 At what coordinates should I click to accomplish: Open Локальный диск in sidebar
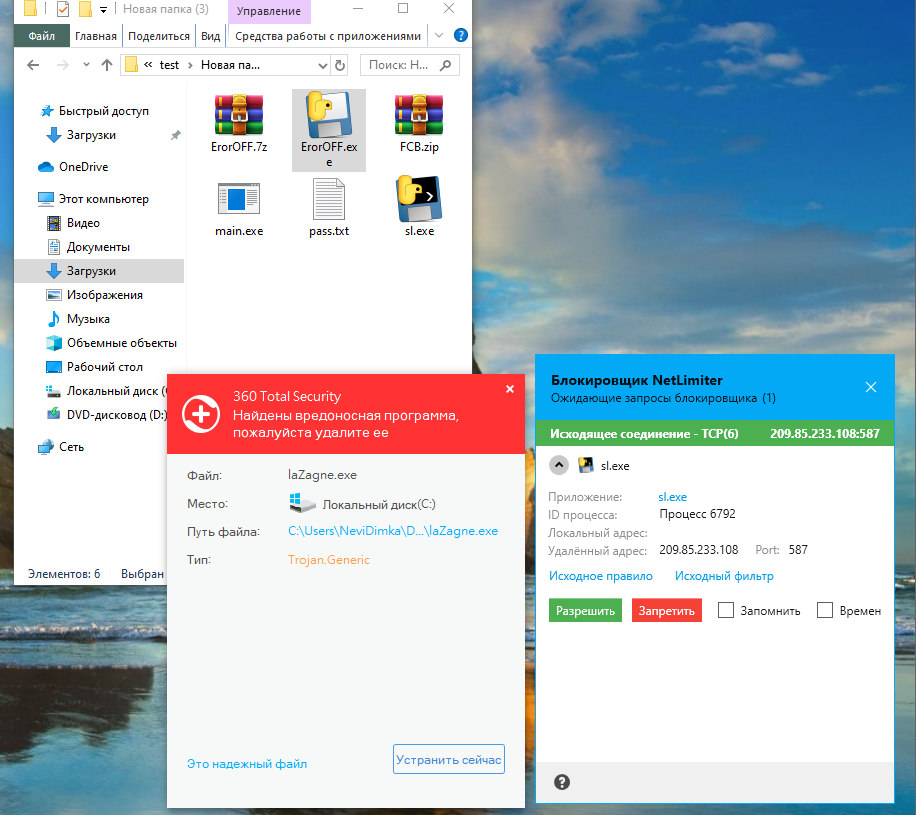(106, 390)
